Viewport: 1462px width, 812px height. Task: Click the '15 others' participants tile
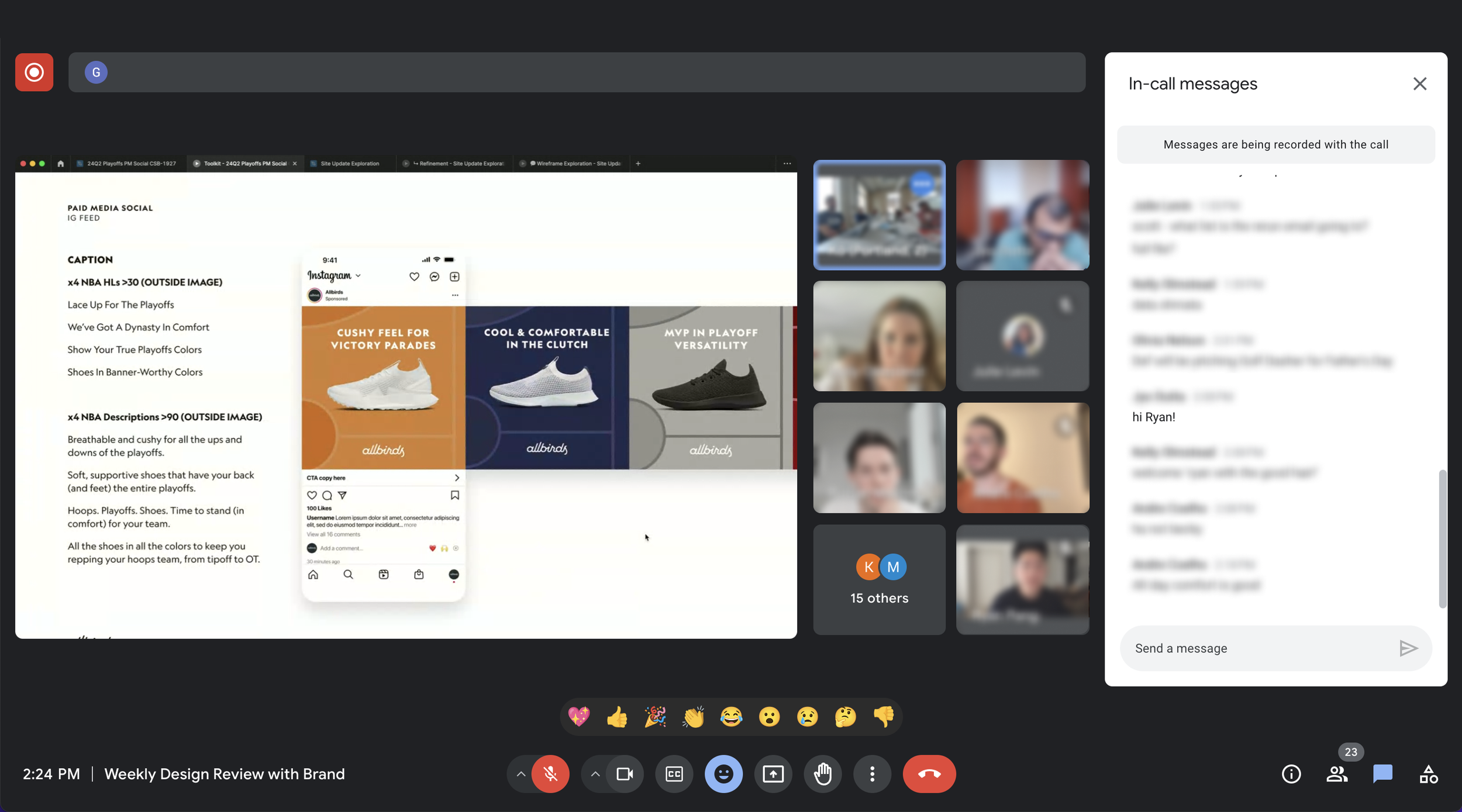879,579
